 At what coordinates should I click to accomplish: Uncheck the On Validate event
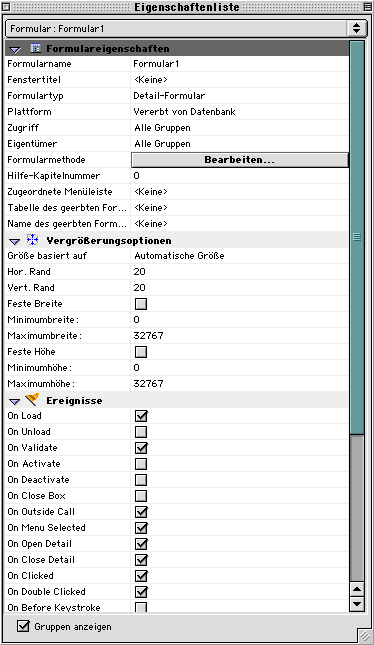(x=141, y=448)
